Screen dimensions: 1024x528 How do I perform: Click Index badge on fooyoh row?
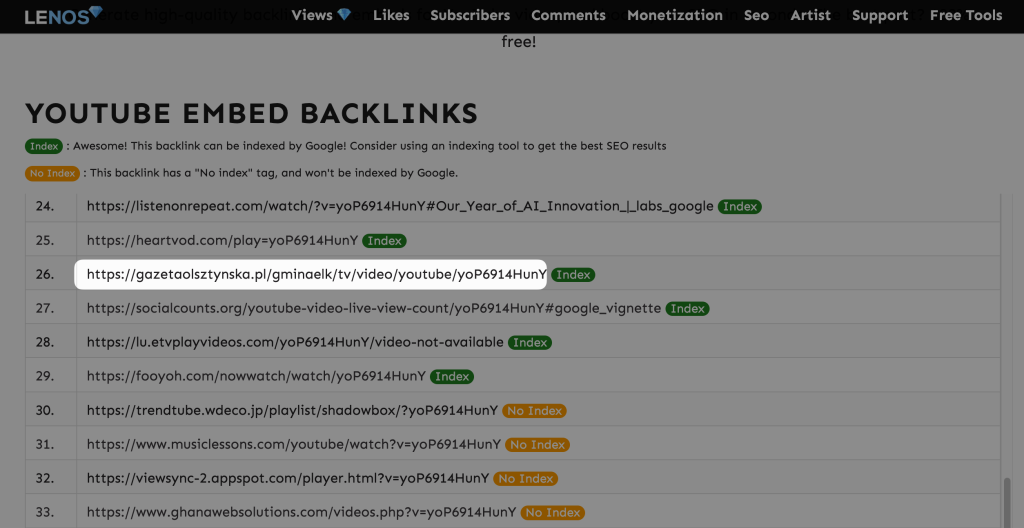coord(452,376)
